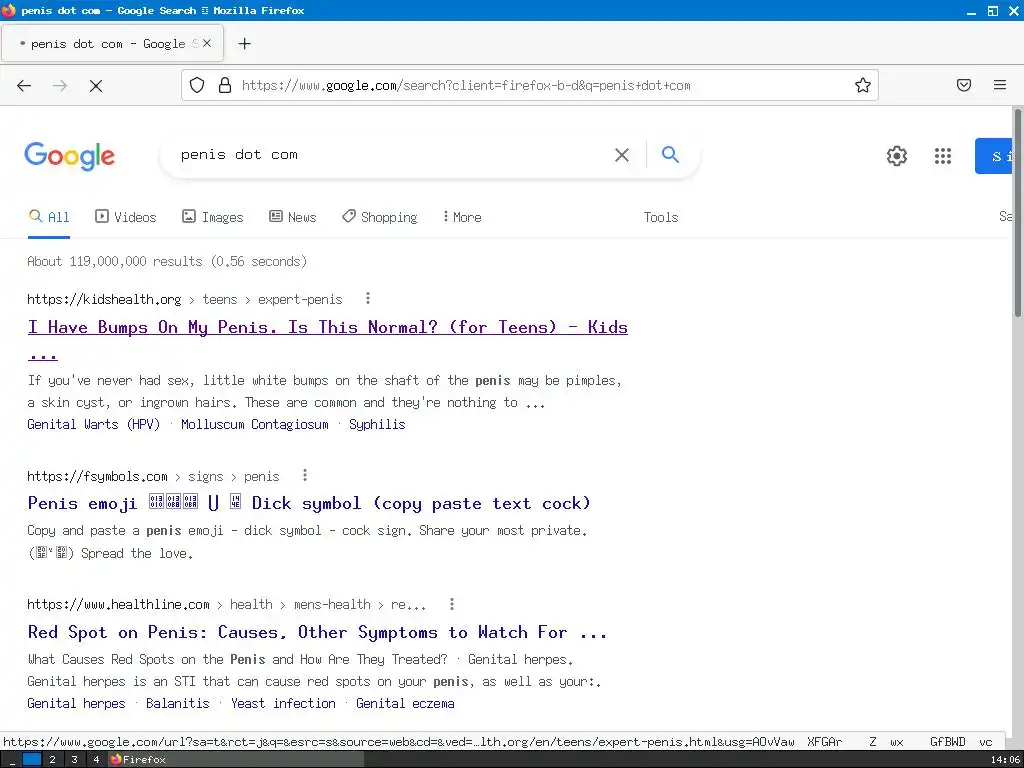
Task: View site security padlock info
Action: (225, 86)
